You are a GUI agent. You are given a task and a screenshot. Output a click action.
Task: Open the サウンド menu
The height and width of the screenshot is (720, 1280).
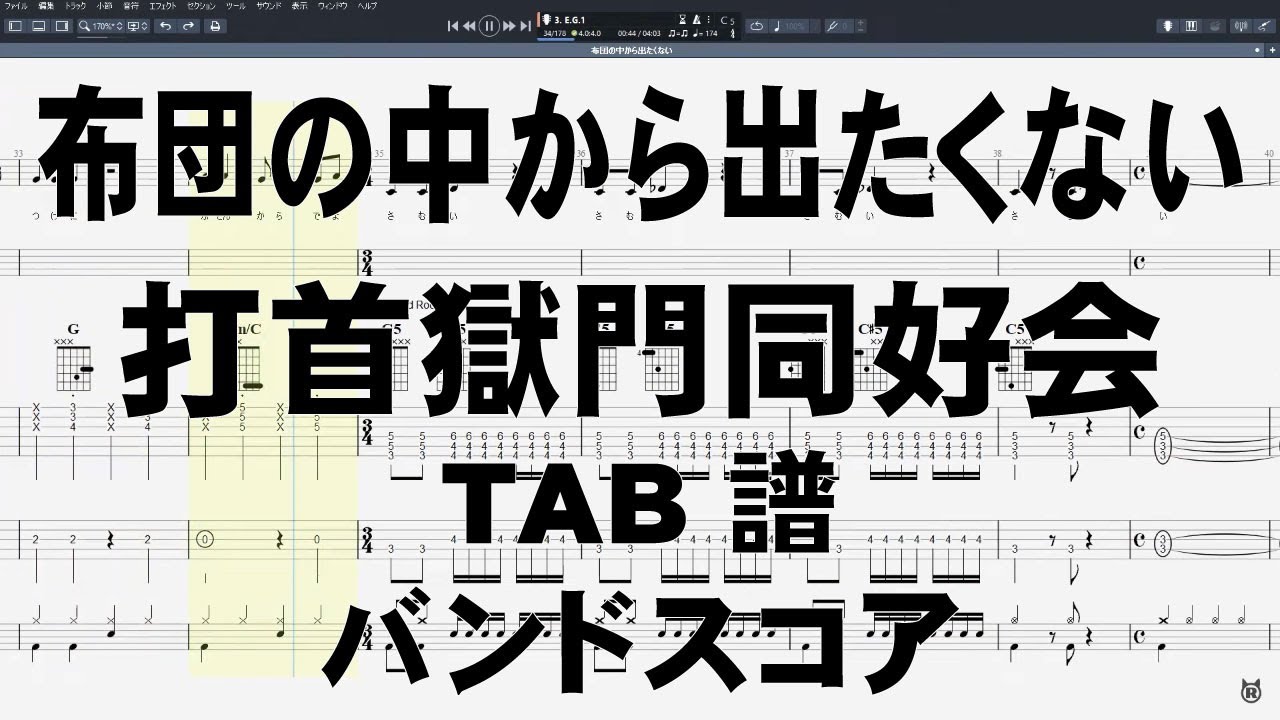tap(269, 6)
